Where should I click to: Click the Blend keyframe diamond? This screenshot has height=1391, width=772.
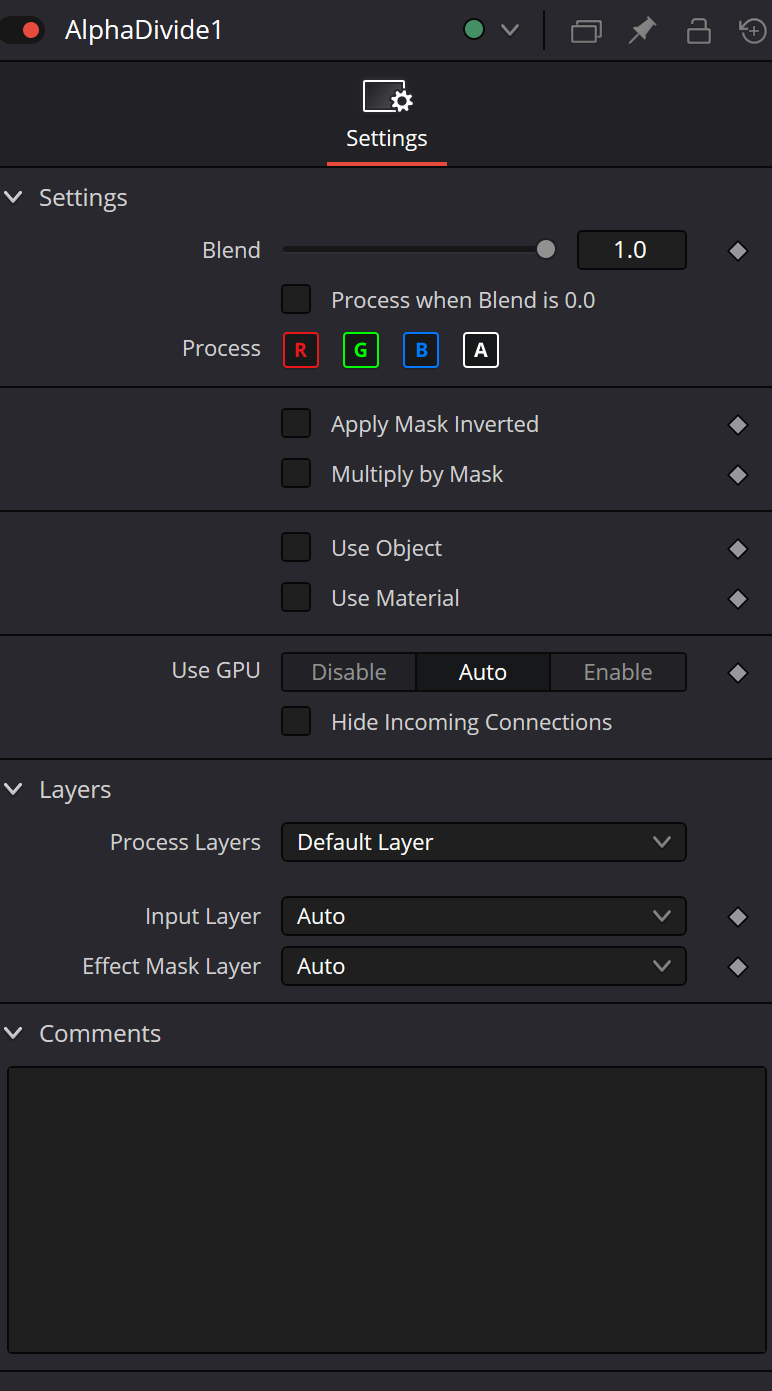click(738, 251)
